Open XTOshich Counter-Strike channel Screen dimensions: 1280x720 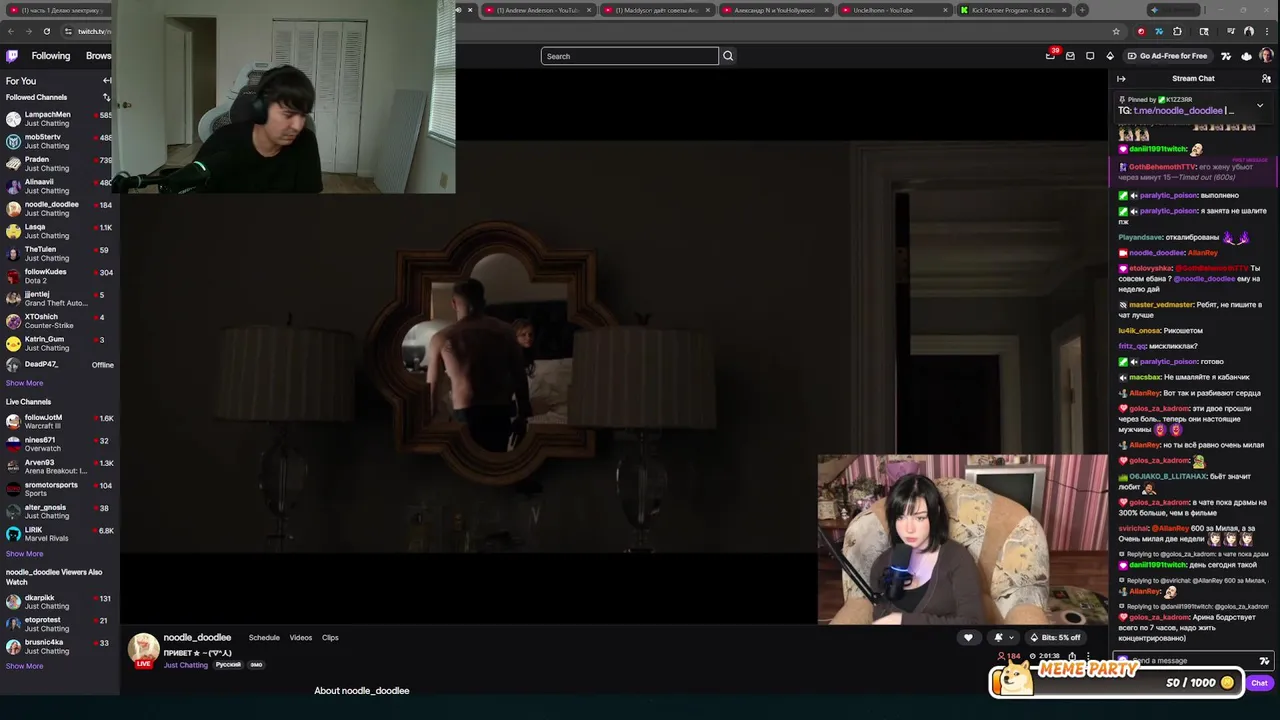point(59,321)
